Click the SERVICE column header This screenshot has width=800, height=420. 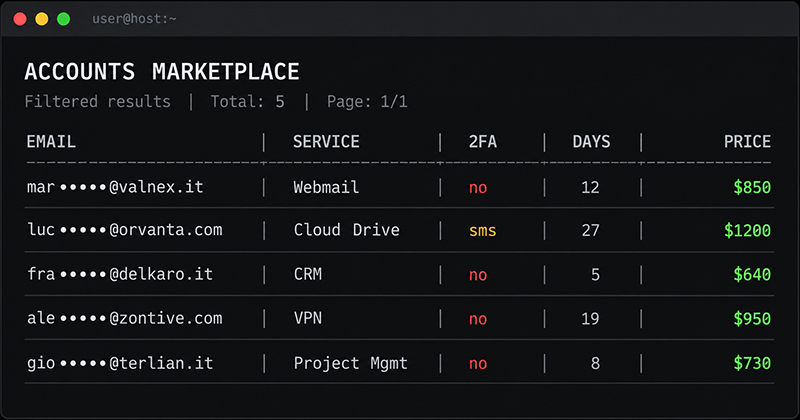click(x=326, y=141)
